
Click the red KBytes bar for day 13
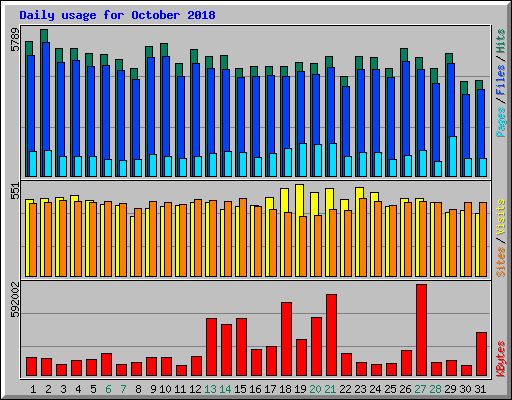[211, 347]
